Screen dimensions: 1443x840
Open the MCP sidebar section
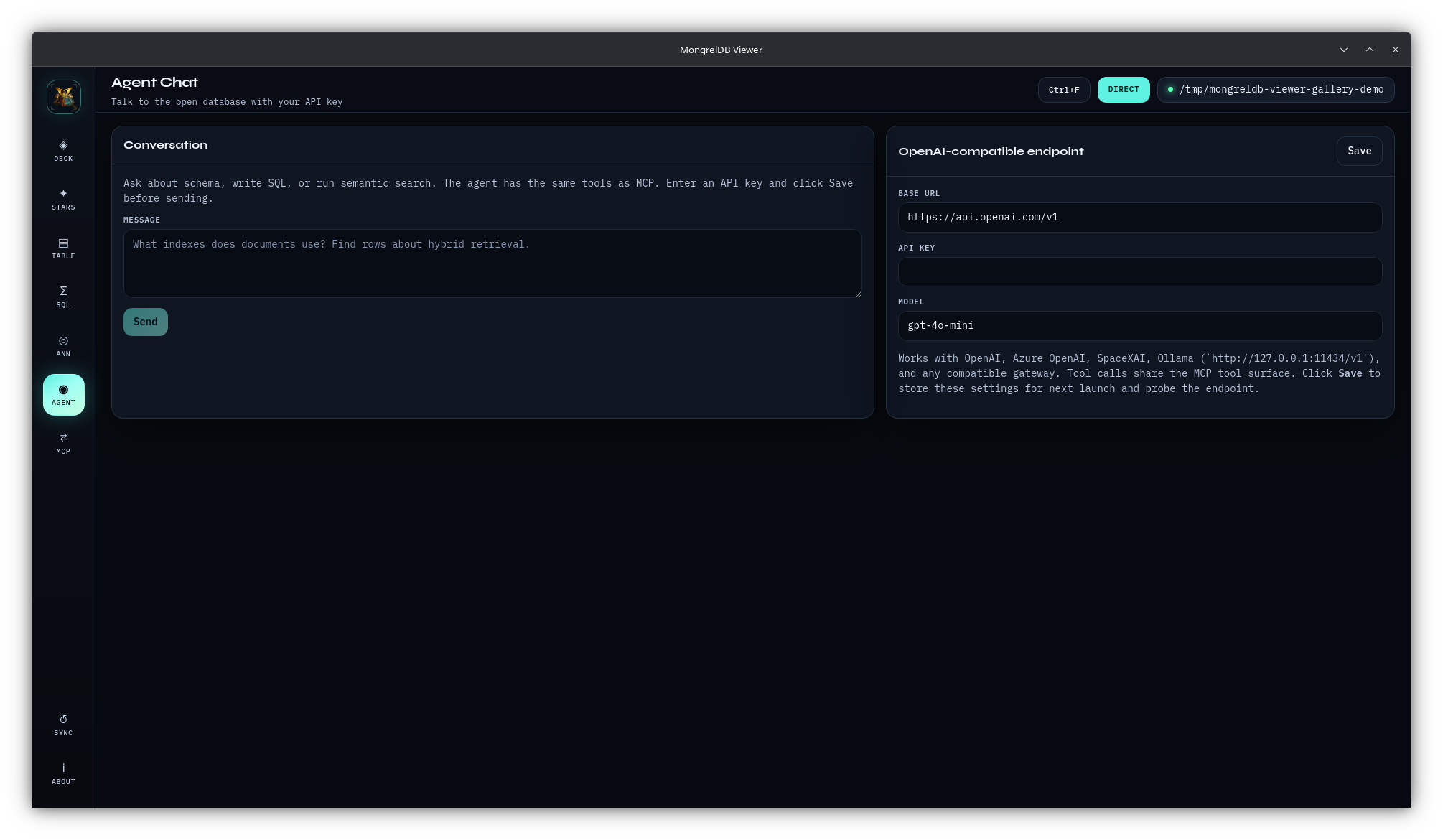64,444
